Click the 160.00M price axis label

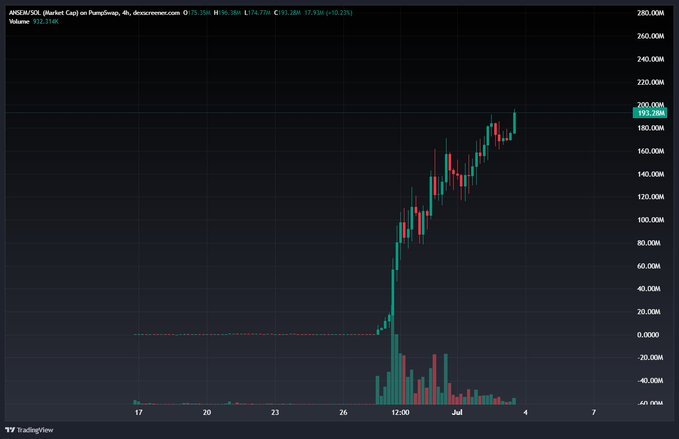click(650, 151)
